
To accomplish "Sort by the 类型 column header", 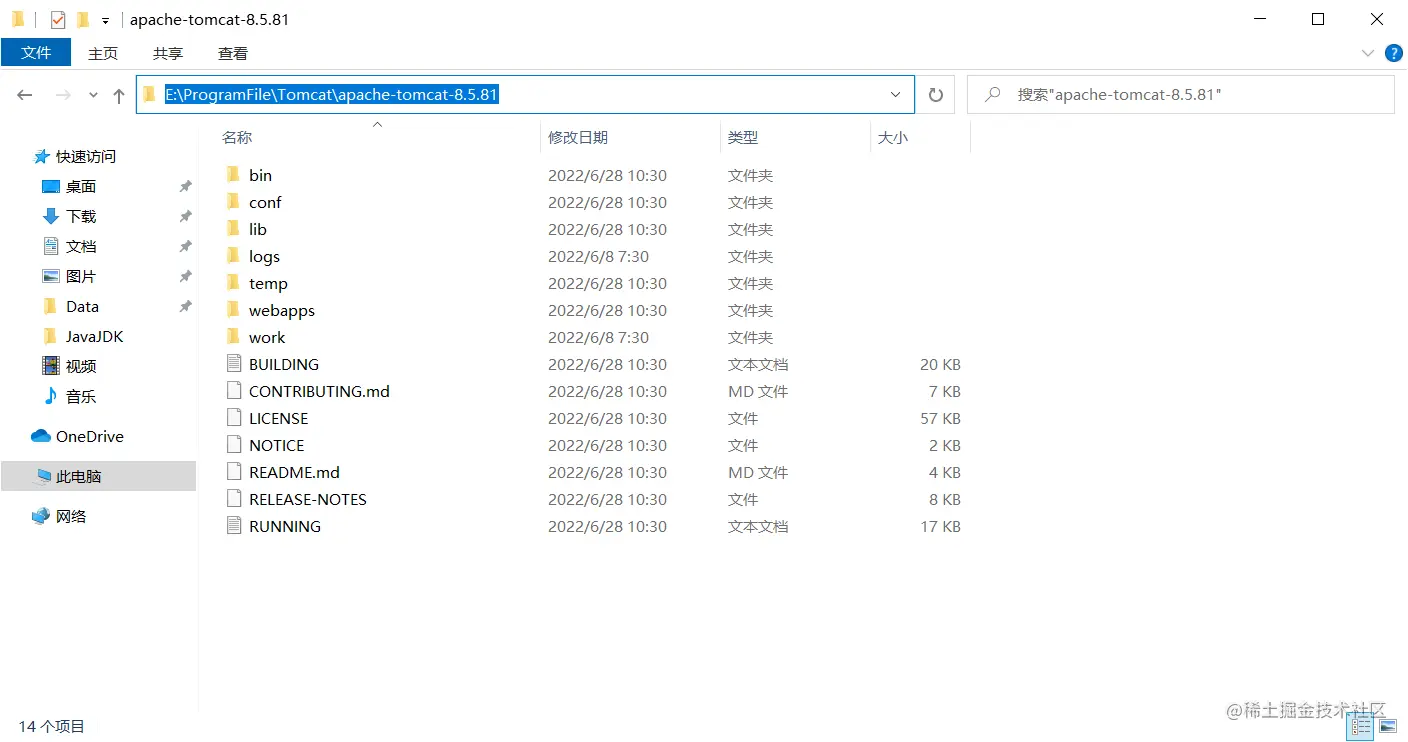I will 743,138.
